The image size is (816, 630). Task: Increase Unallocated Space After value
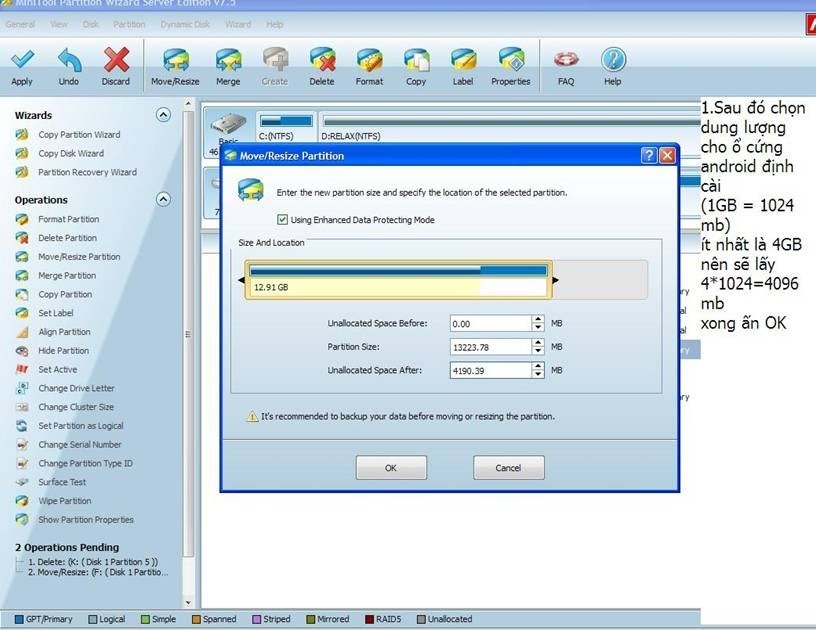point(538,366)
